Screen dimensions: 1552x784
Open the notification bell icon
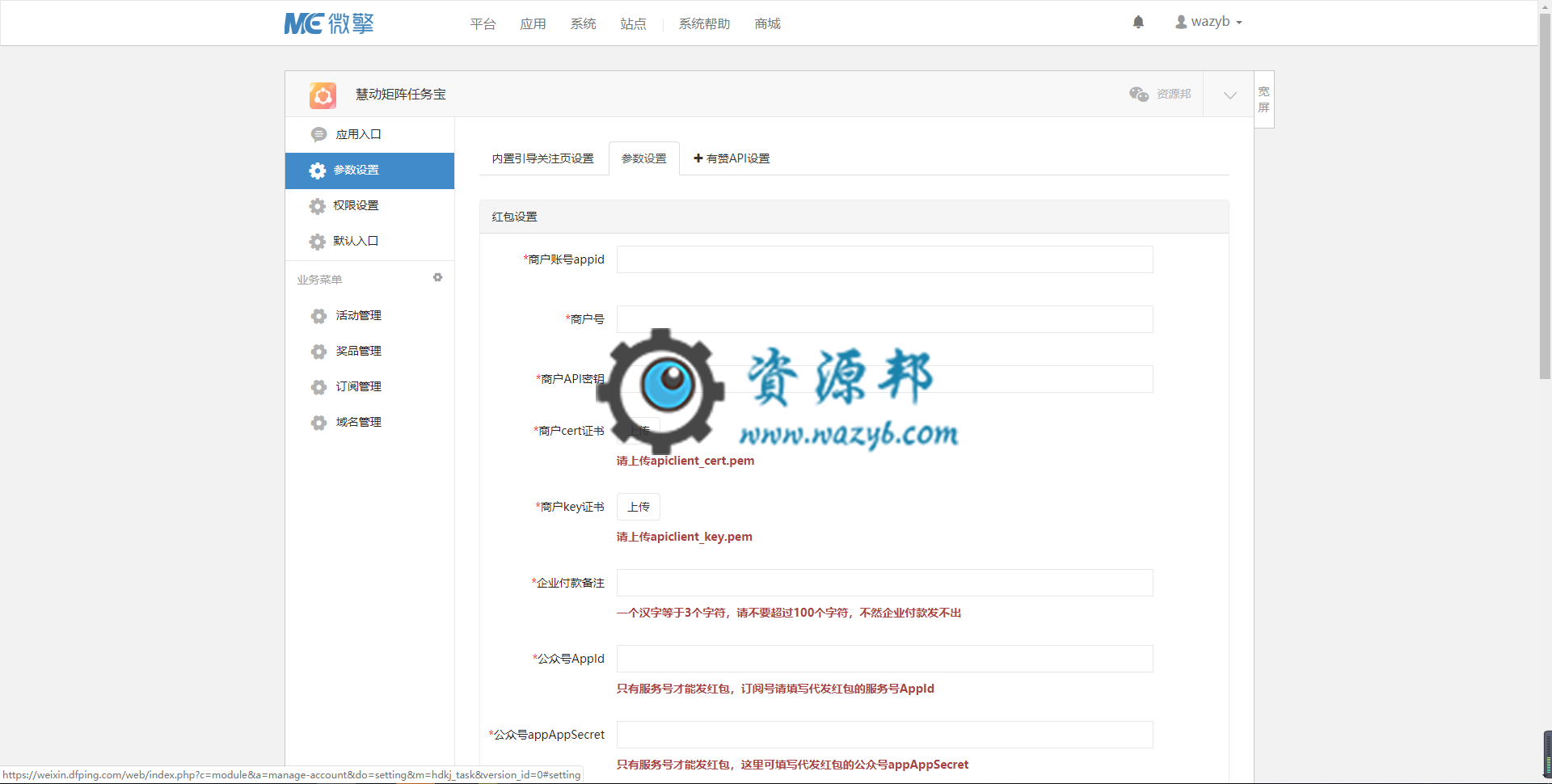coord(1138,22)
